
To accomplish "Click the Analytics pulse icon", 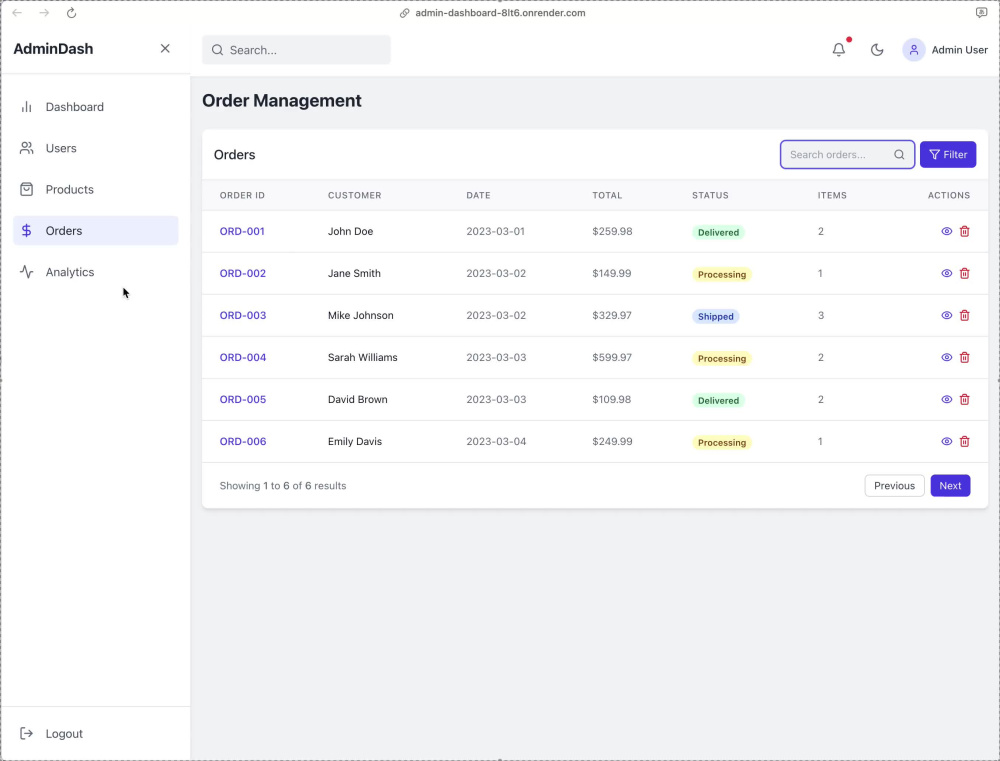I will coord(26,272).
